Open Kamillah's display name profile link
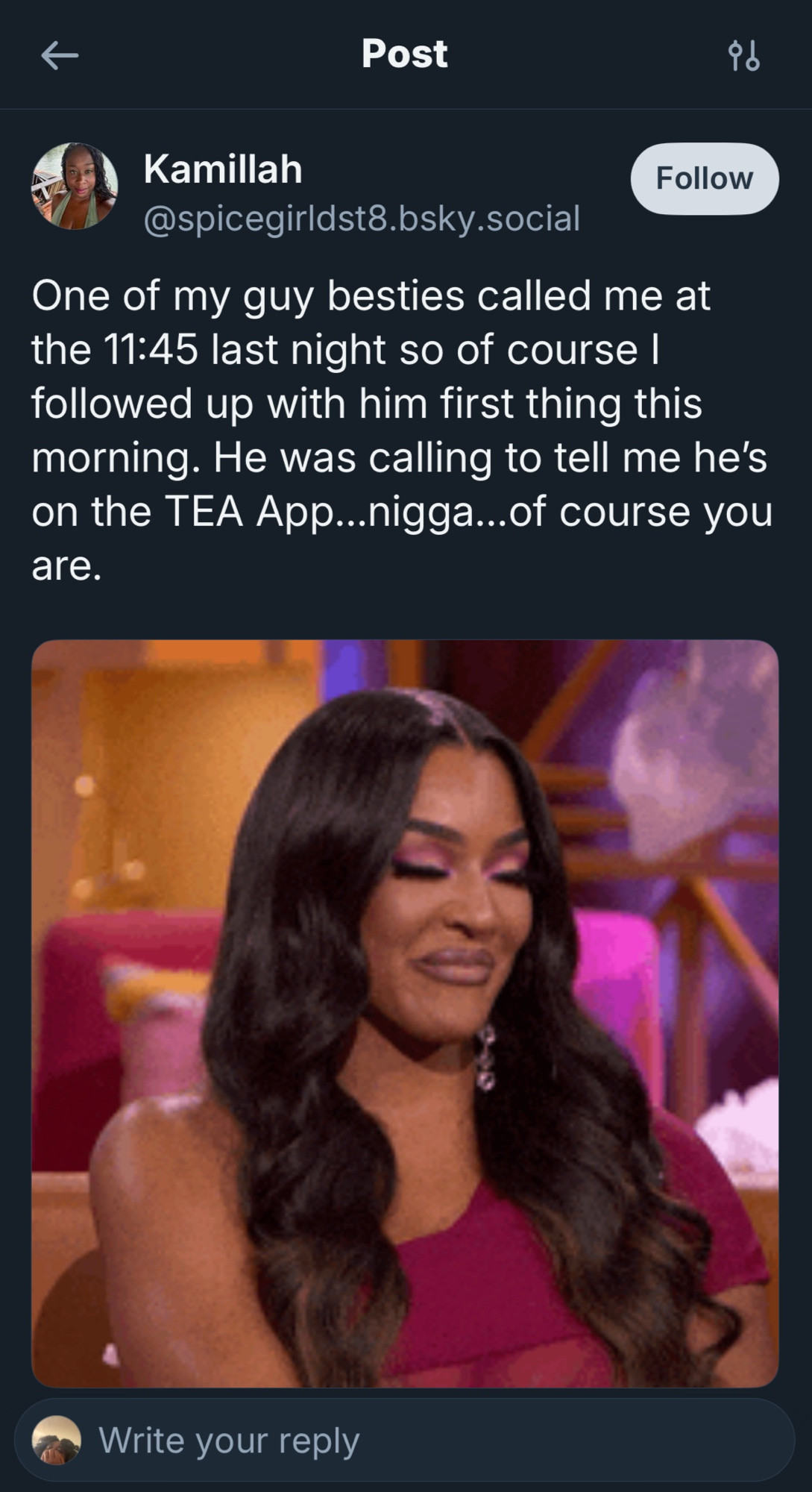 (223, 169)
